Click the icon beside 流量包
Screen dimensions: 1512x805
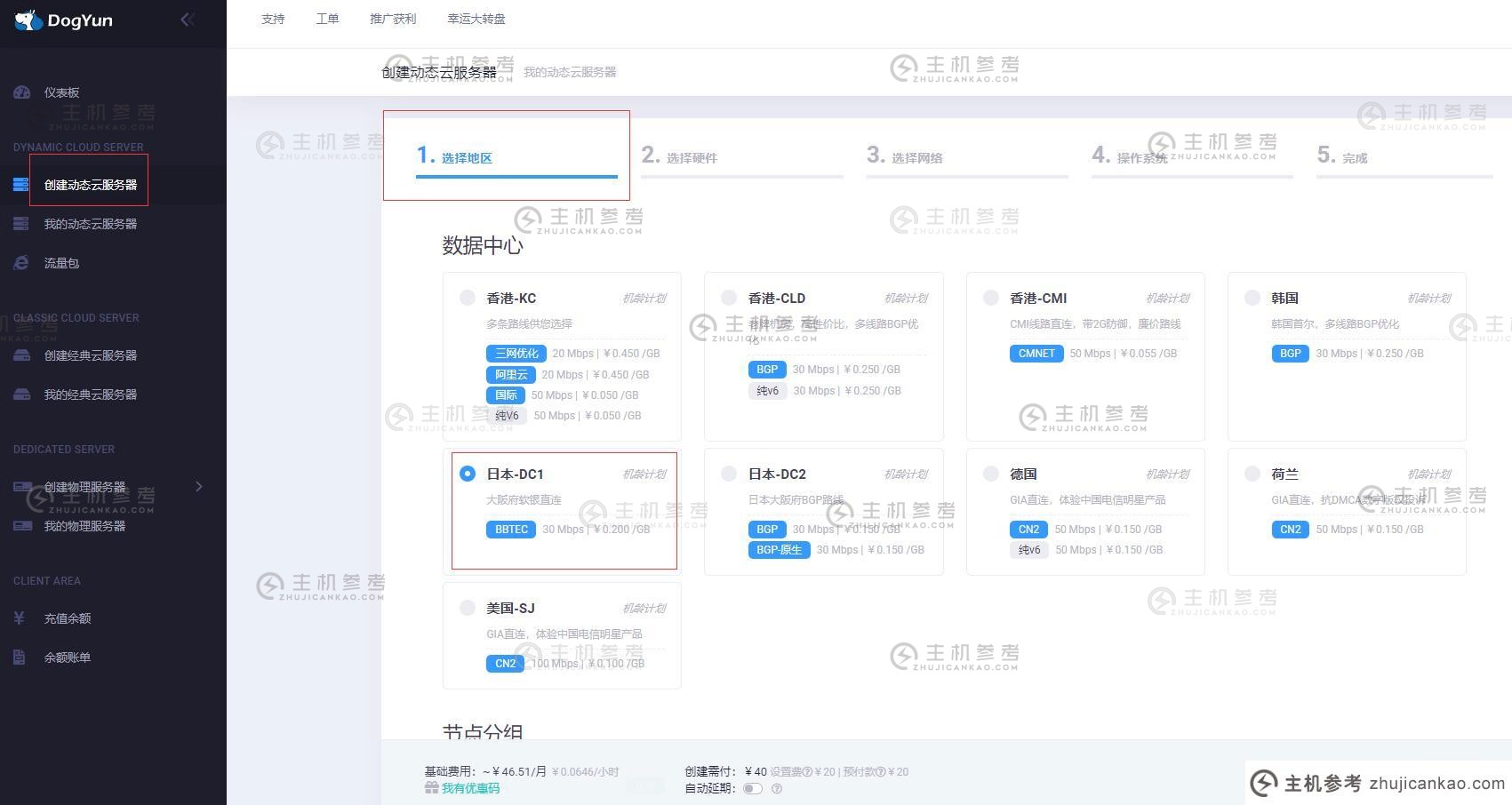(21, 263)
